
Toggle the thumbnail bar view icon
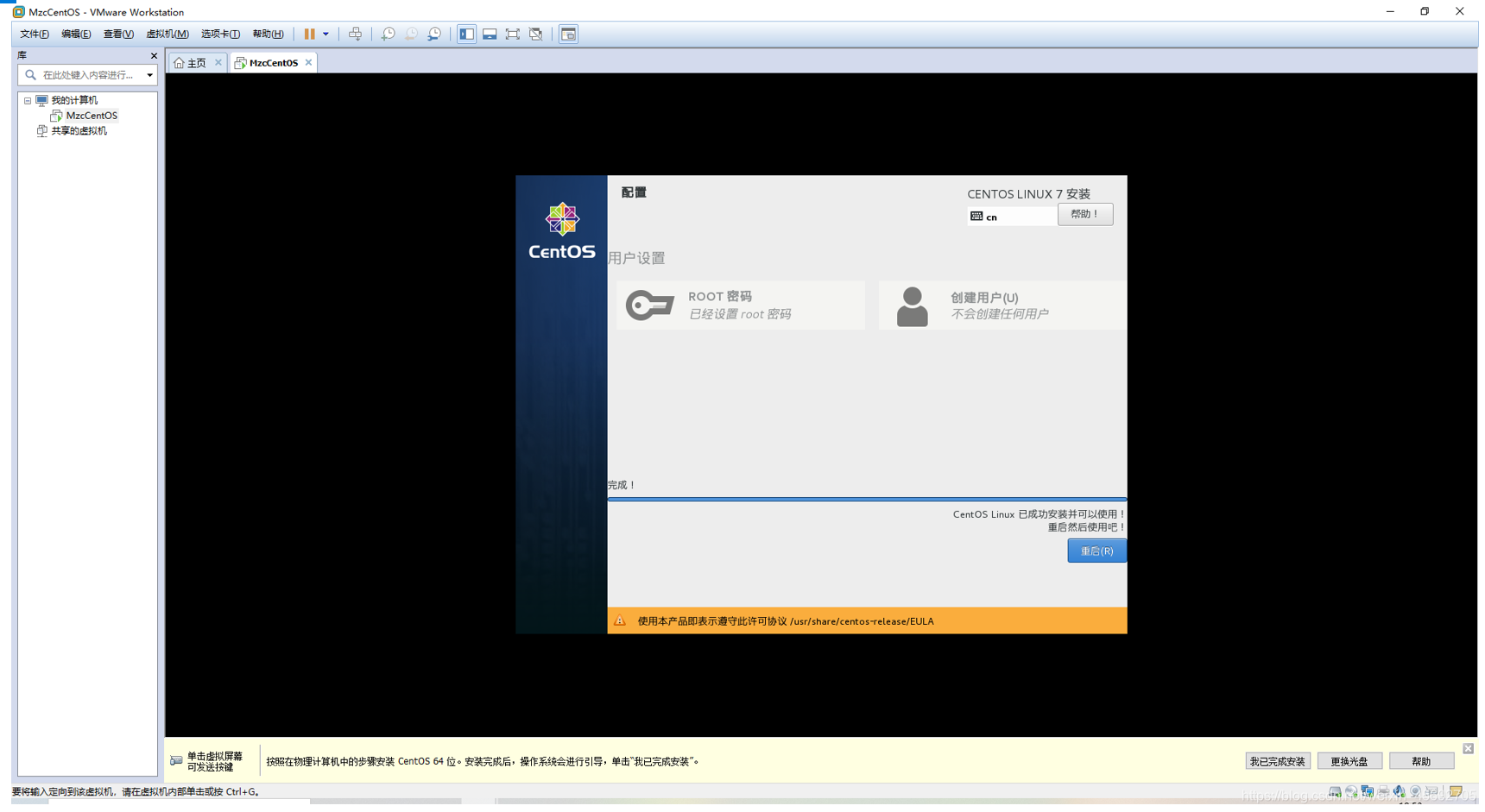(x=490, y=35)
